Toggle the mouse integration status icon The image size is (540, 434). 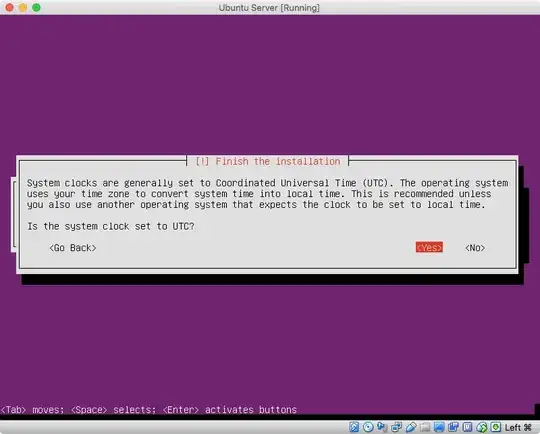point(482,427)
